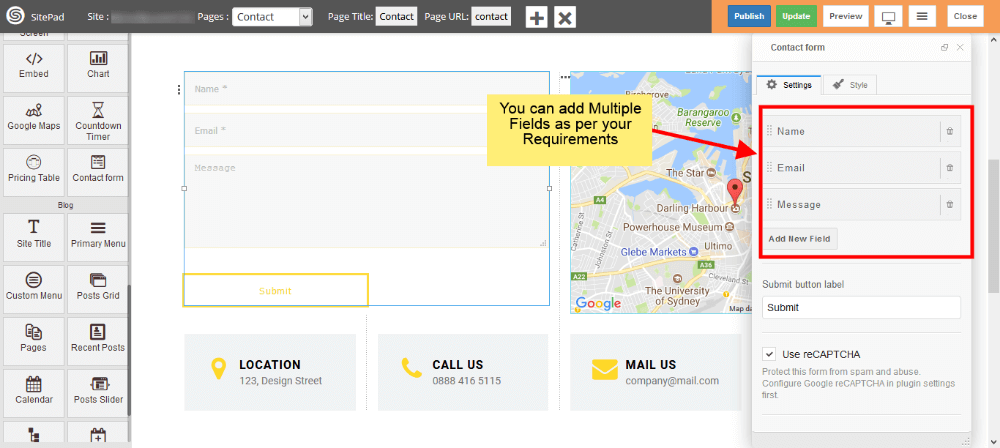Select the Pricing Table widget
Screen dimensions: 1000x448
(33, 172)
